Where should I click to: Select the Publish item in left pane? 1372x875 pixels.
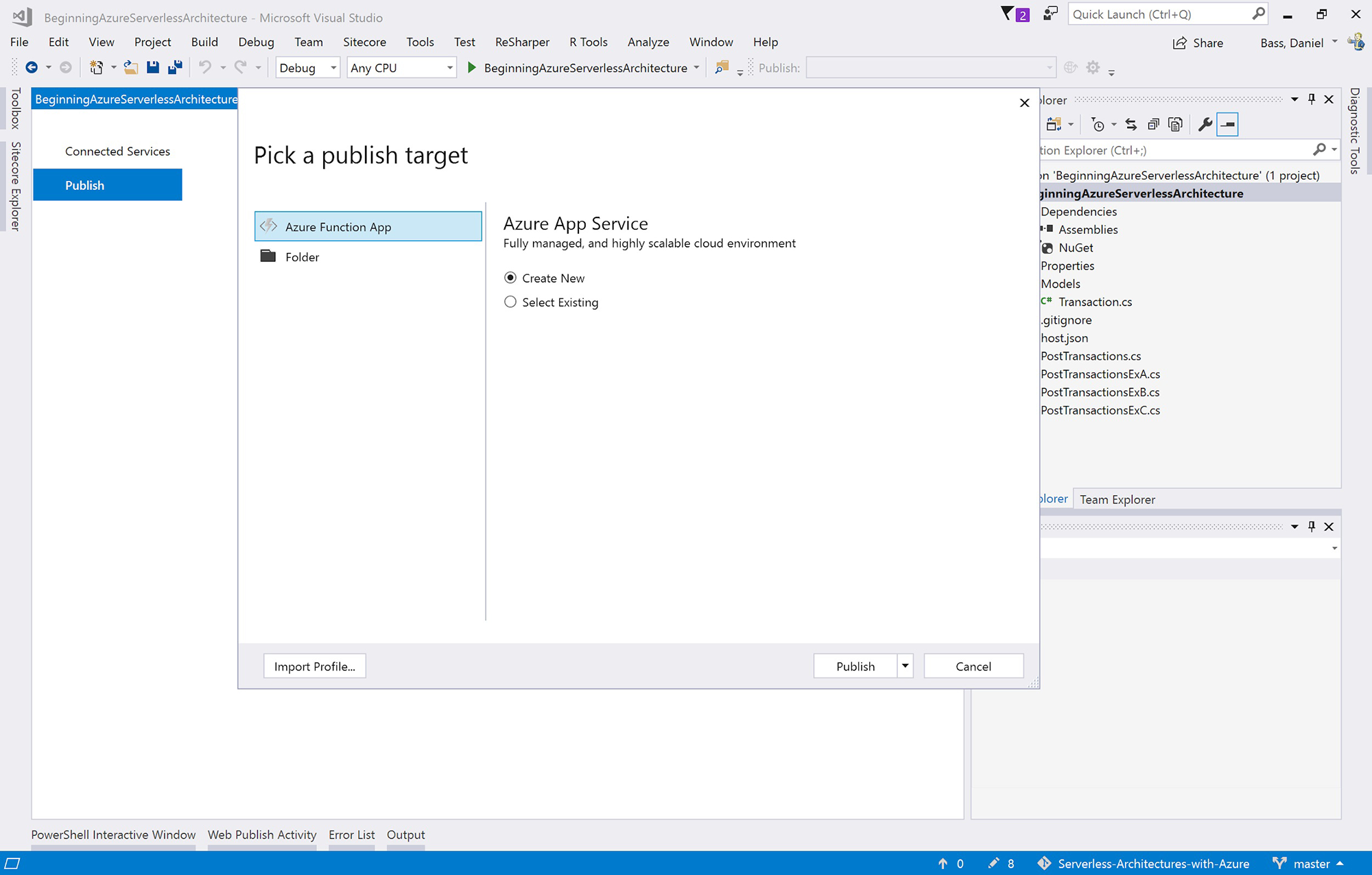pyautogui.click(x=108, y=185)
